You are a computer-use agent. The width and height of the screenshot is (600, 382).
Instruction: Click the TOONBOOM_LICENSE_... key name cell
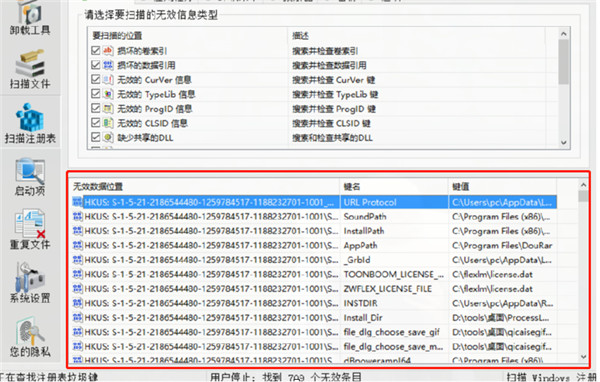(x=394, y=274)
